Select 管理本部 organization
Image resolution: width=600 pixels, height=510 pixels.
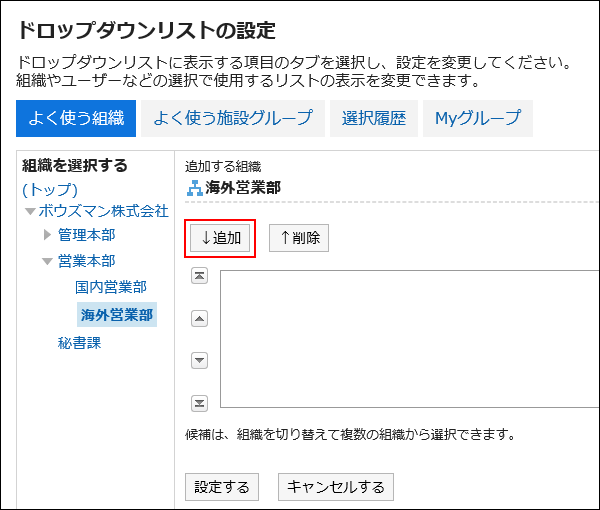pos(86,235)
